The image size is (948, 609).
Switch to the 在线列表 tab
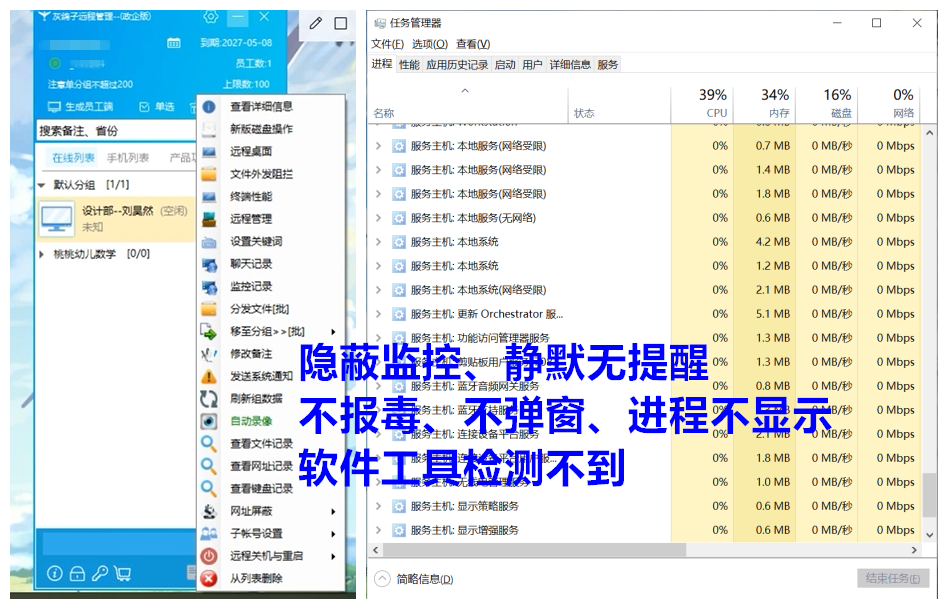tap(73, 158)
